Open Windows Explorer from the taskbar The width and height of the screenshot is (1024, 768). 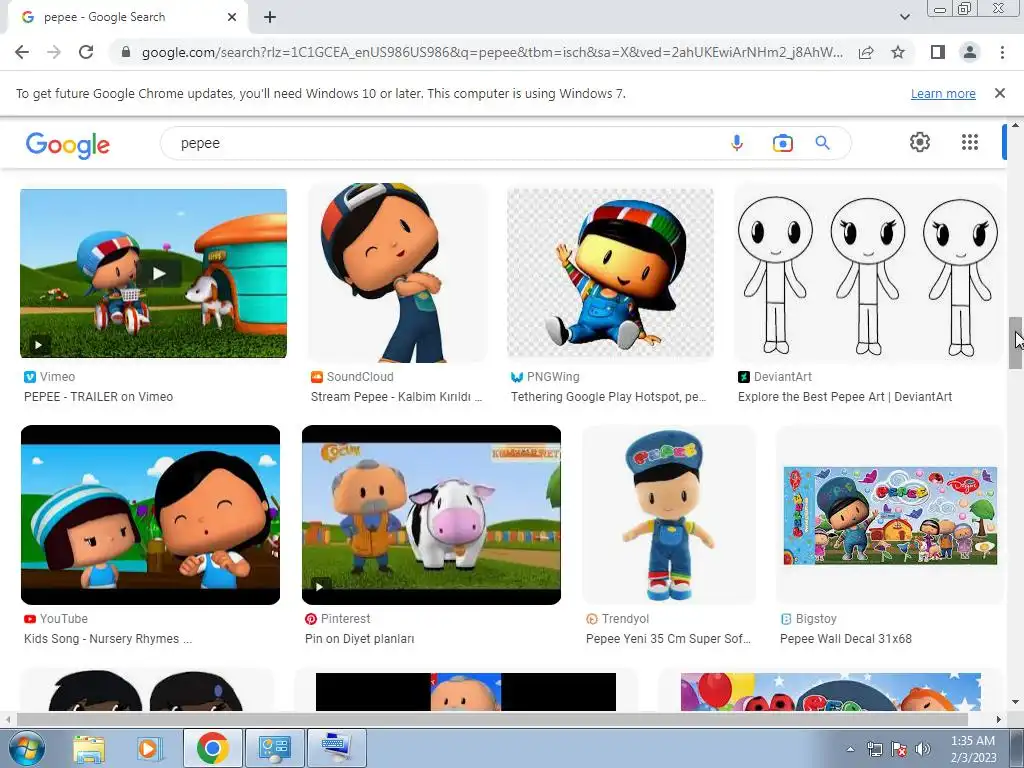coord(89,748)
